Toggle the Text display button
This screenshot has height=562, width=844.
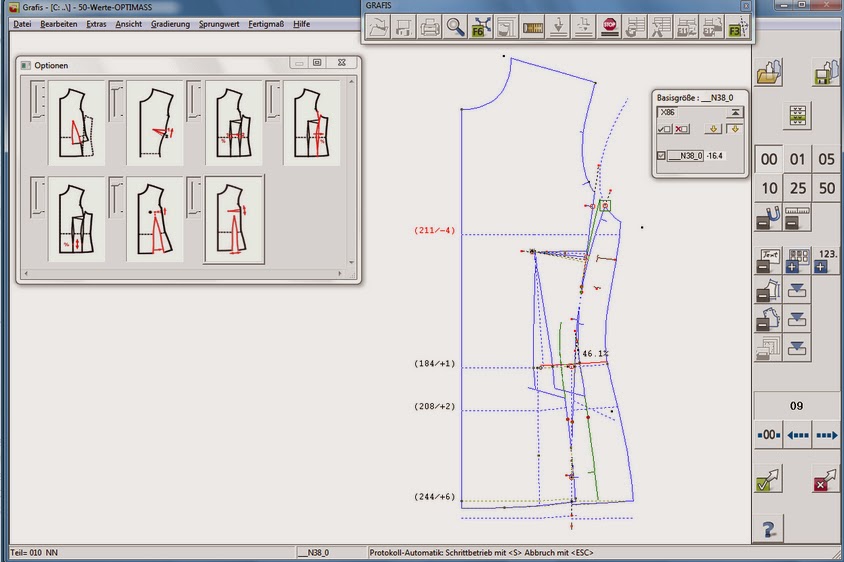pos(768,261)
